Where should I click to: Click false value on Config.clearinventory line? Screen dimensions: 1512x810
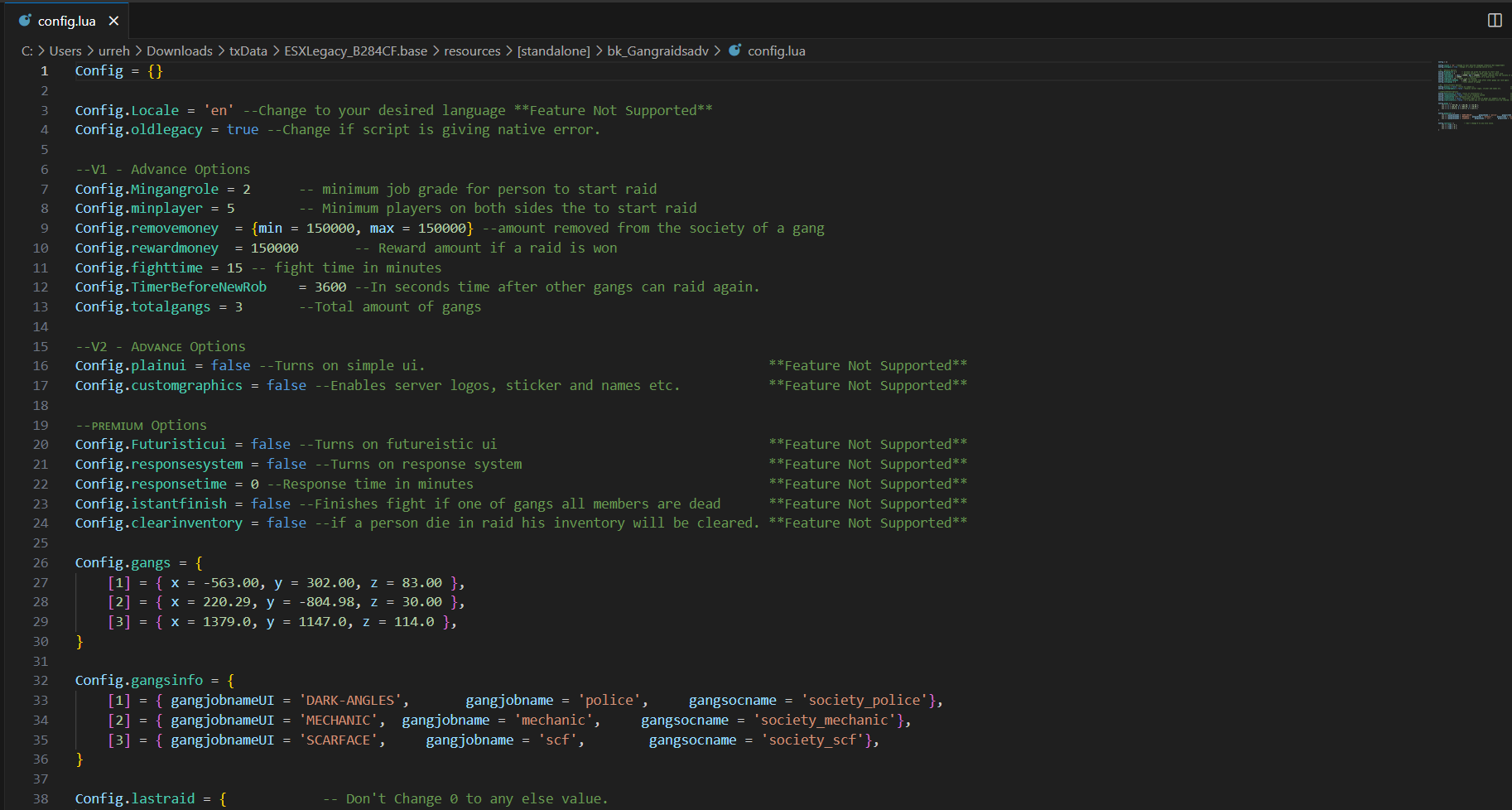coord(287,523)
